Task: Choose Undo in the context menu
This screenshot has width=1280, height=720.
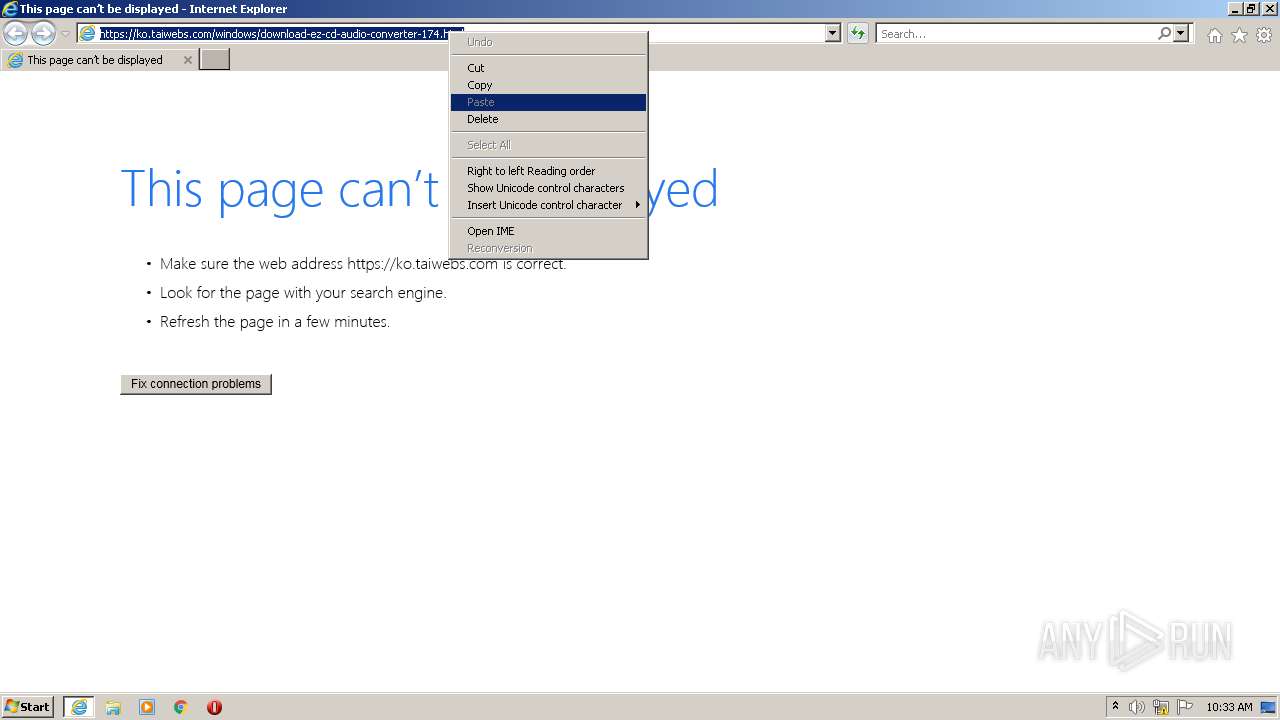Action: 548,42
